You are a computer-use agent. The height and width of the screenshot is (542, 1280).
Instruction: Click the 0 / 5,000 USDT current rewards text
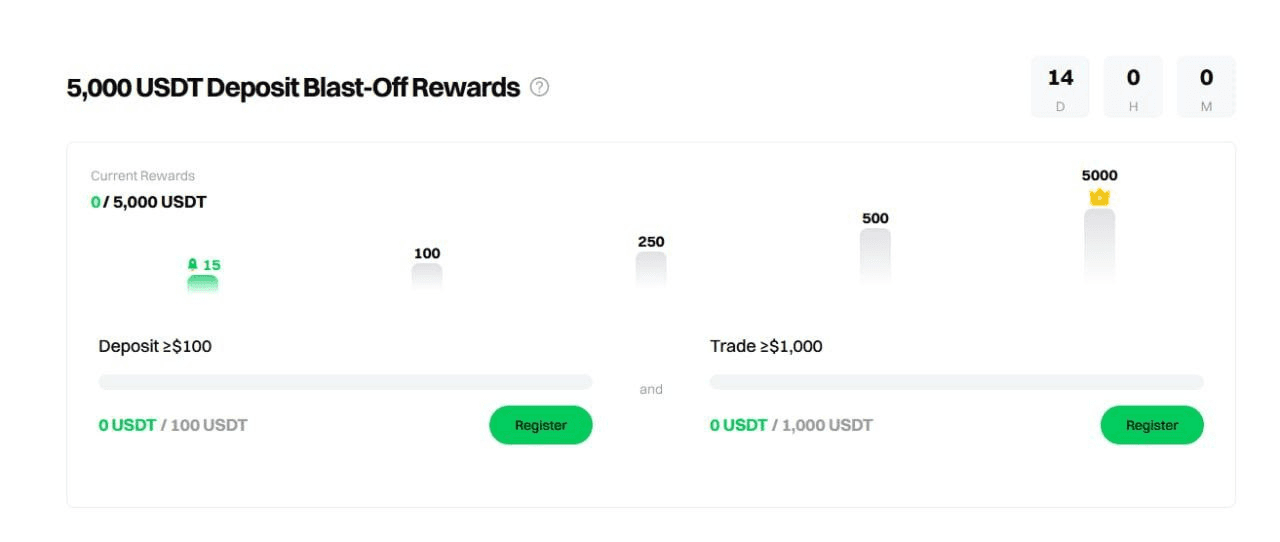pos(149,202)
